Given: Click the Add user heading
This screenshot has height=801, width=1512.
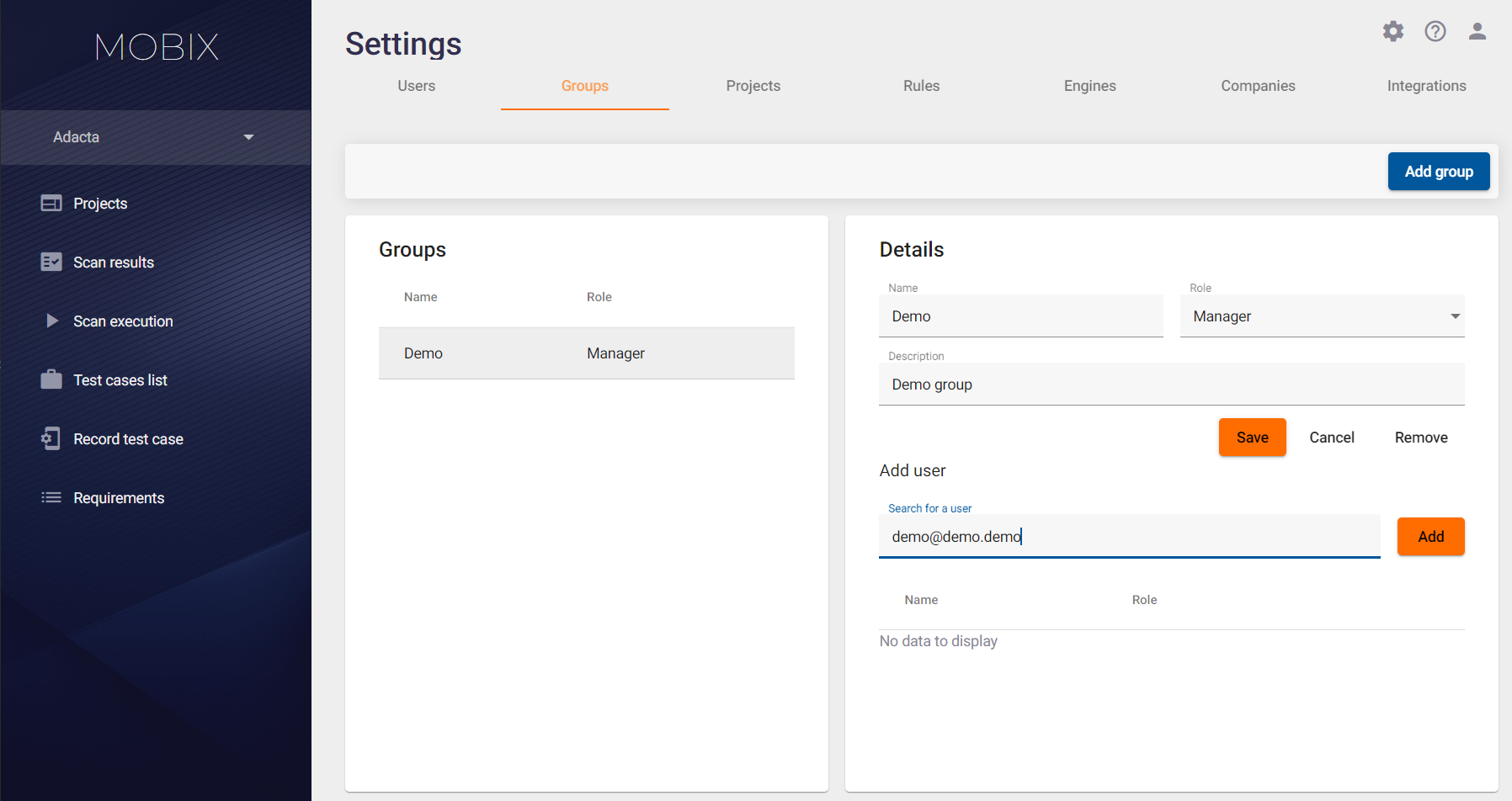Looking at the screenshot, I should coord(913,470).
